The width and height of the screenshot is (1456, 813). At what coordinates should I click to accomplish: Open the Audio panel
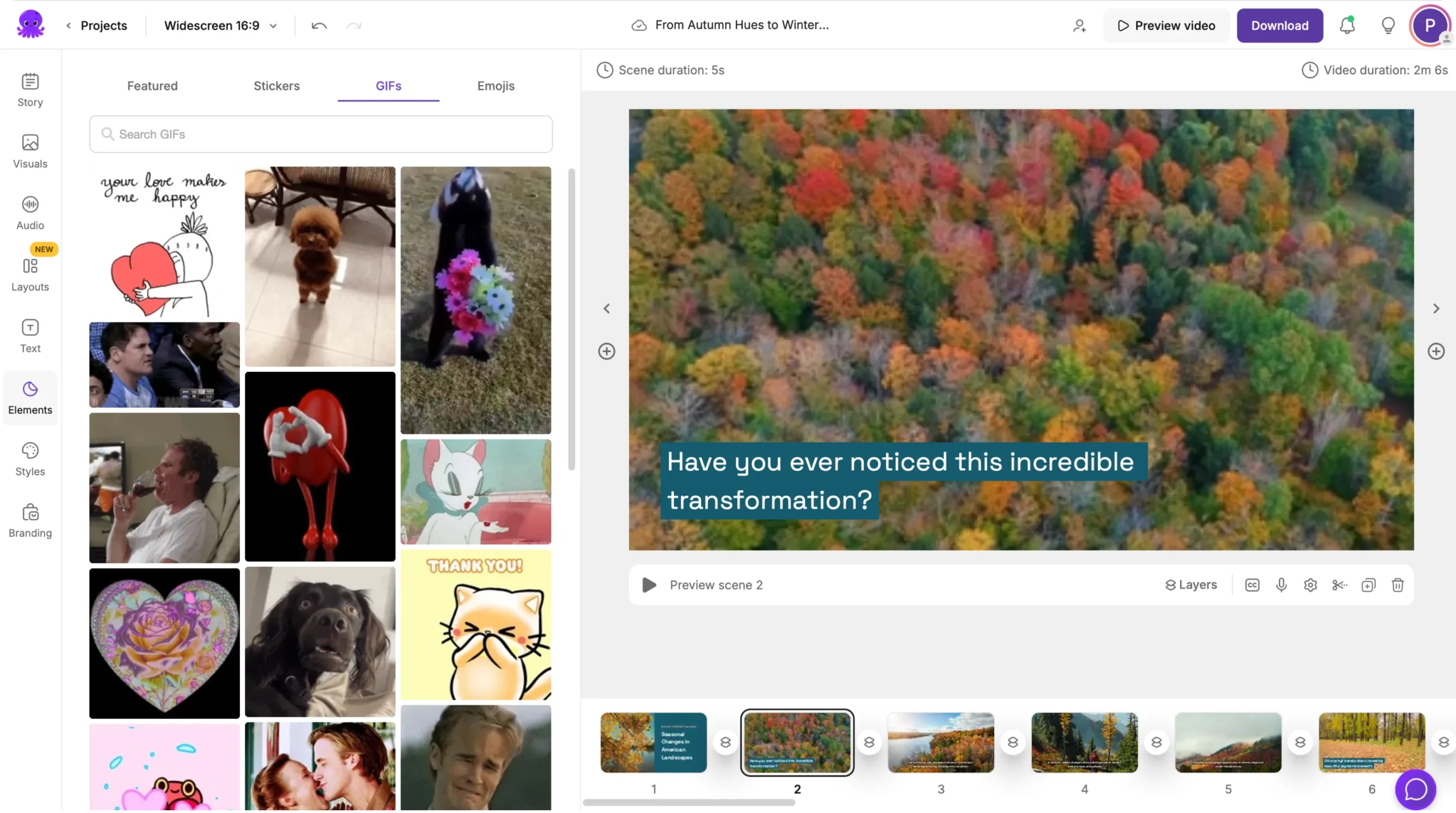(x=30, y=212)
